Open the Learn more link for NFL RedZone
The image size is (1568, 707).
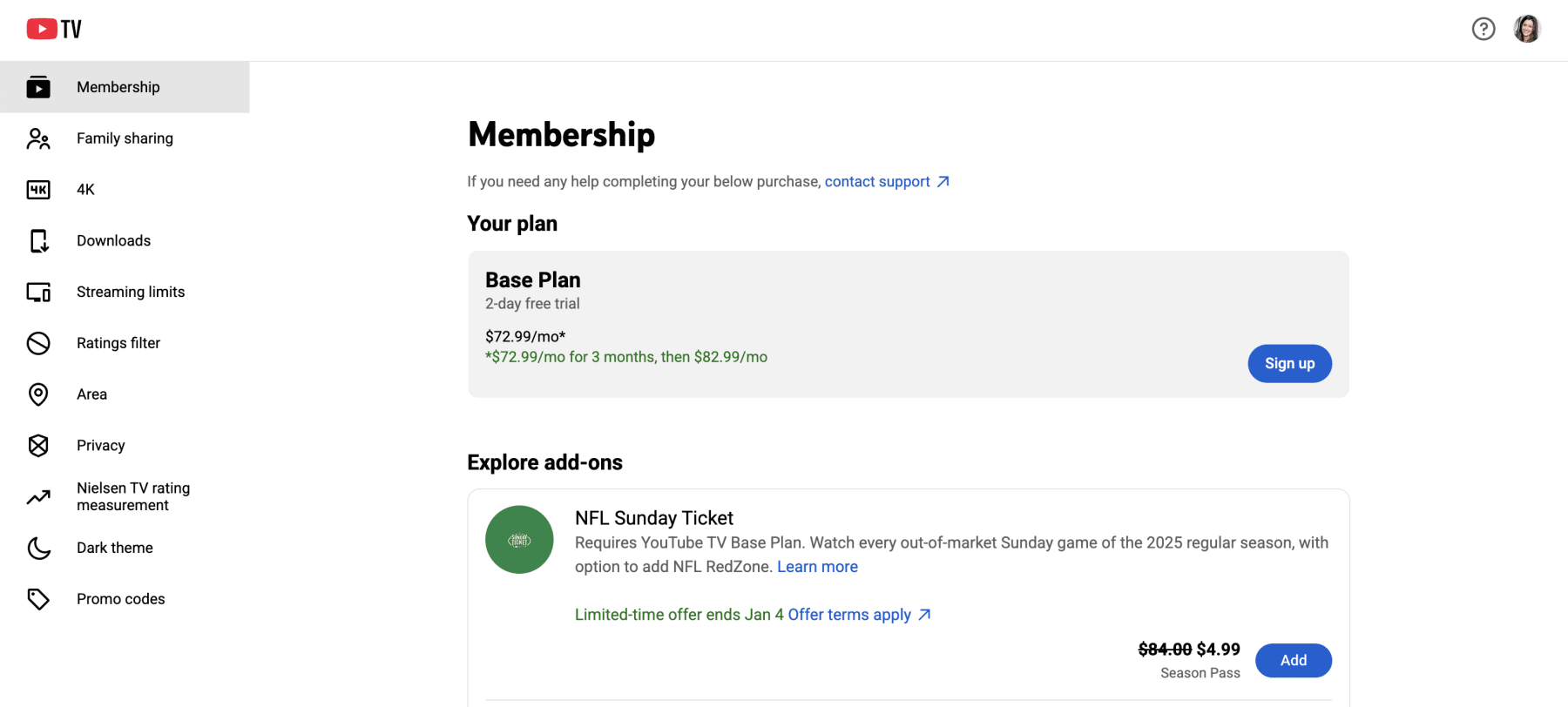click(817, 567)
